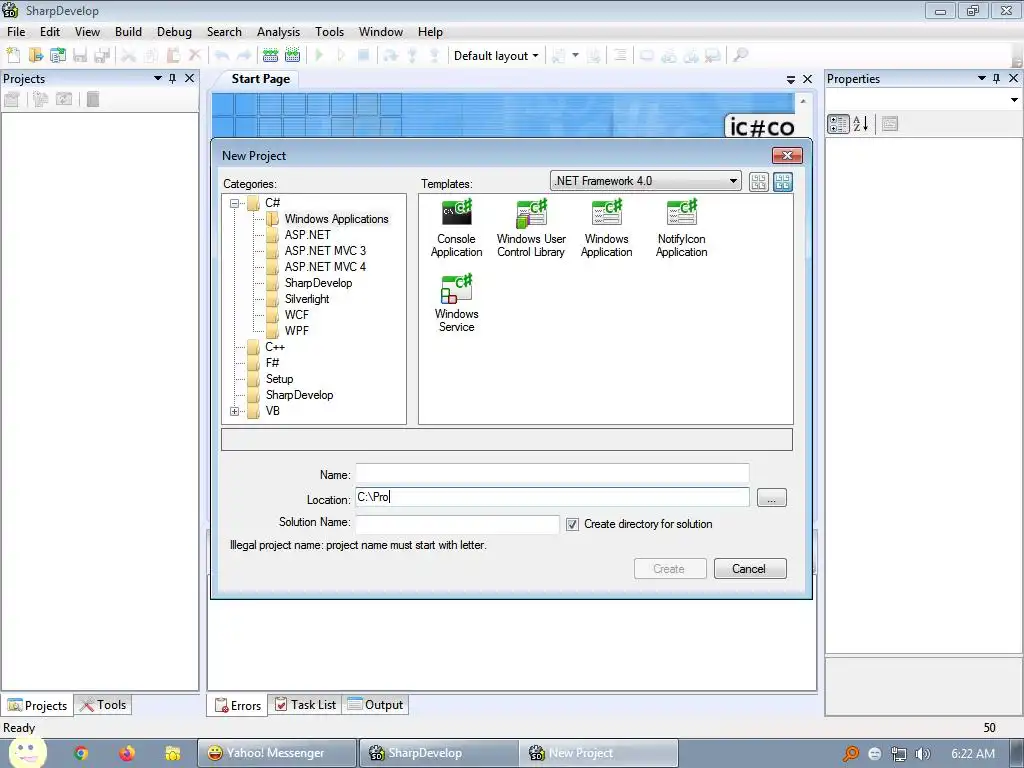The height and width of the screenshot is (768, 1024).
Task: Click the Redo arrow toolbar icon
Action: point(244,56)
